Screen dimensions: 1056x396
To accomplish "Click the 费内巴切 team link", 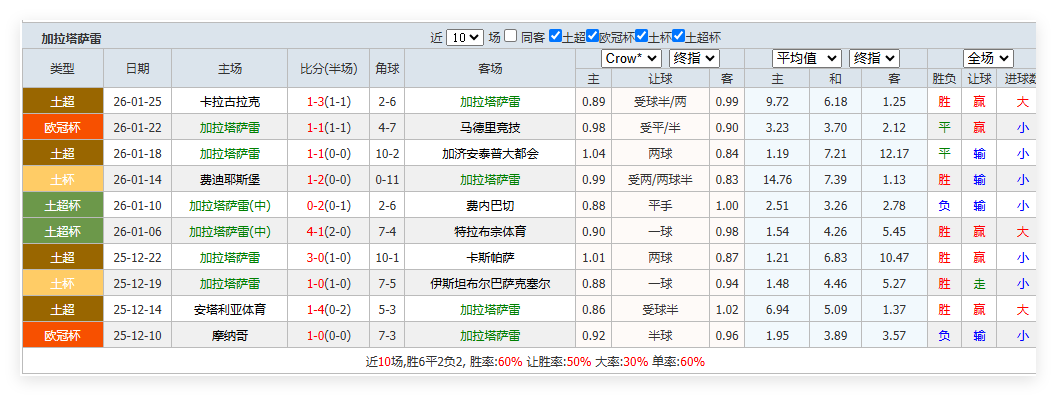I will click(490, 206).
